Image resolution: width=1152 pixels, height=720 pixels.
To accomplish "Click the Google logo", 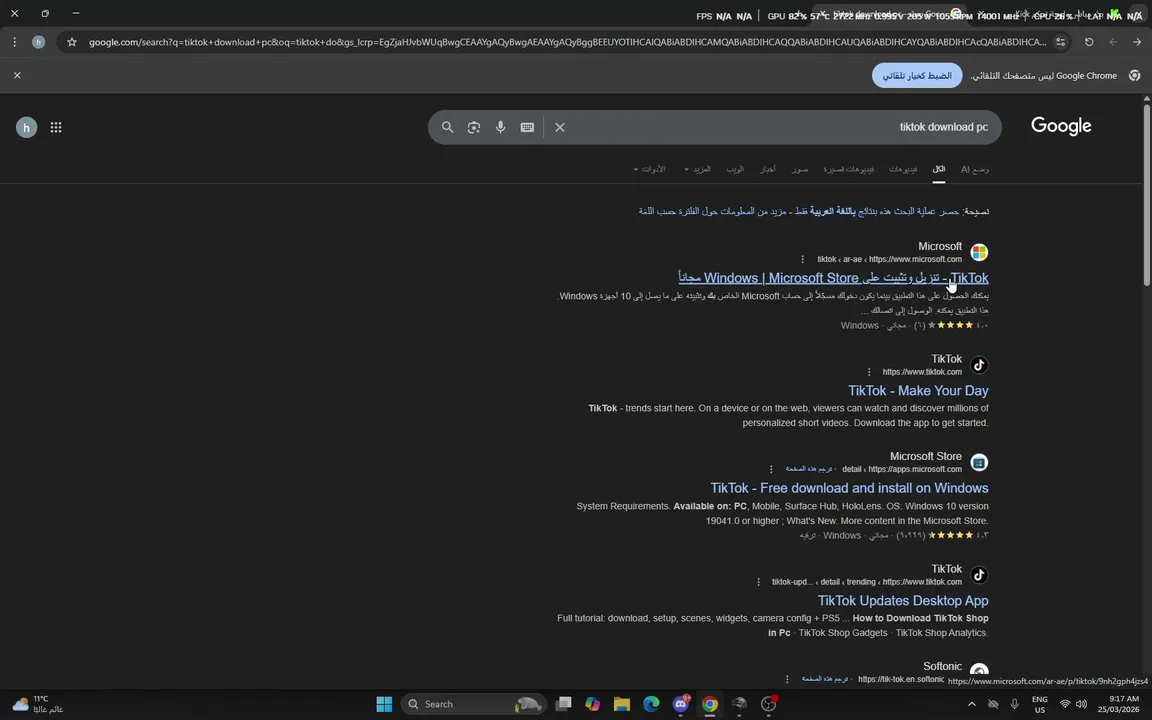I will (1061, 126).
